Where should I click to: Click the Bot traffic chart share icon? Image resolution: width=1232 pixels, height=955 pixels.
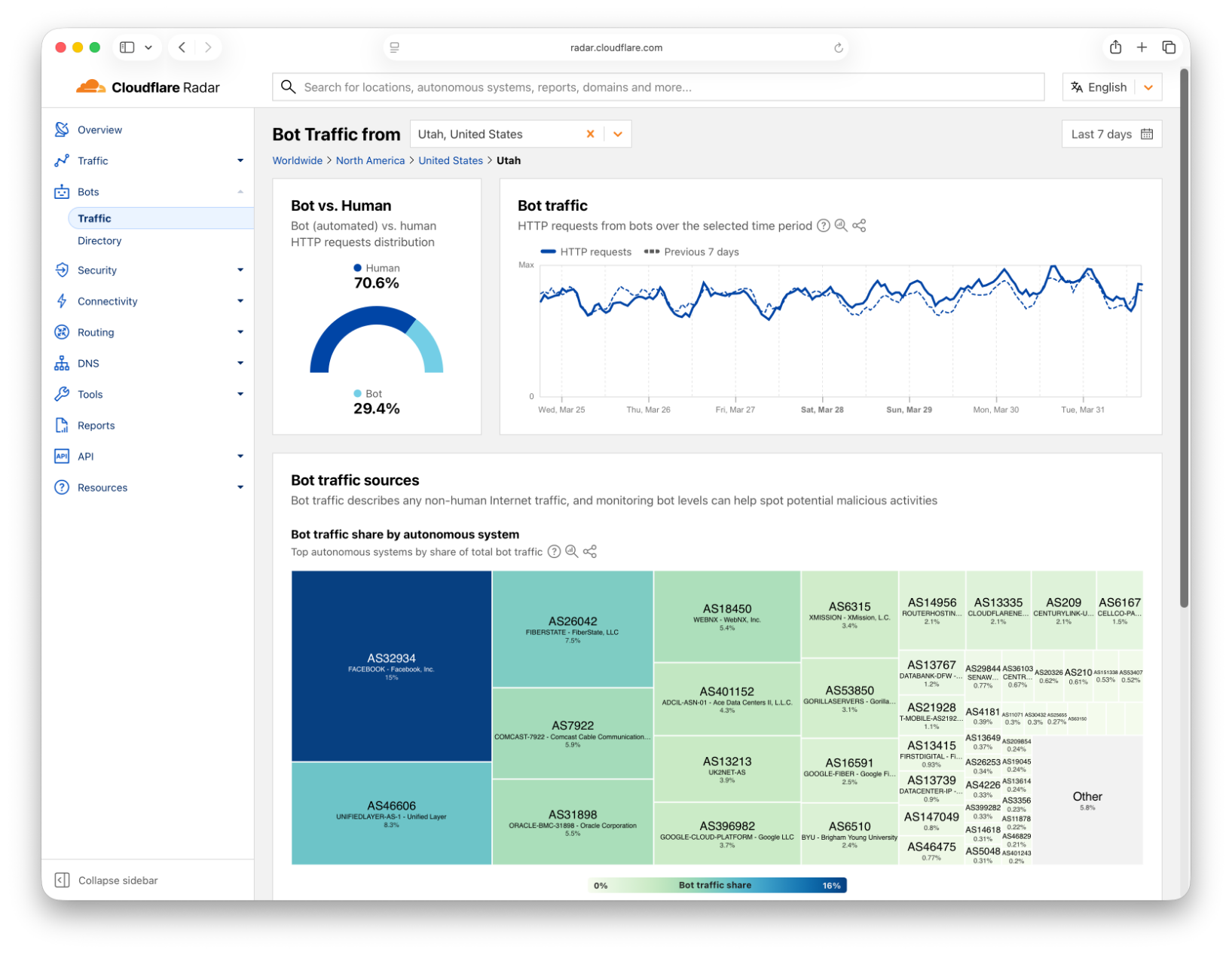[859, 226]
